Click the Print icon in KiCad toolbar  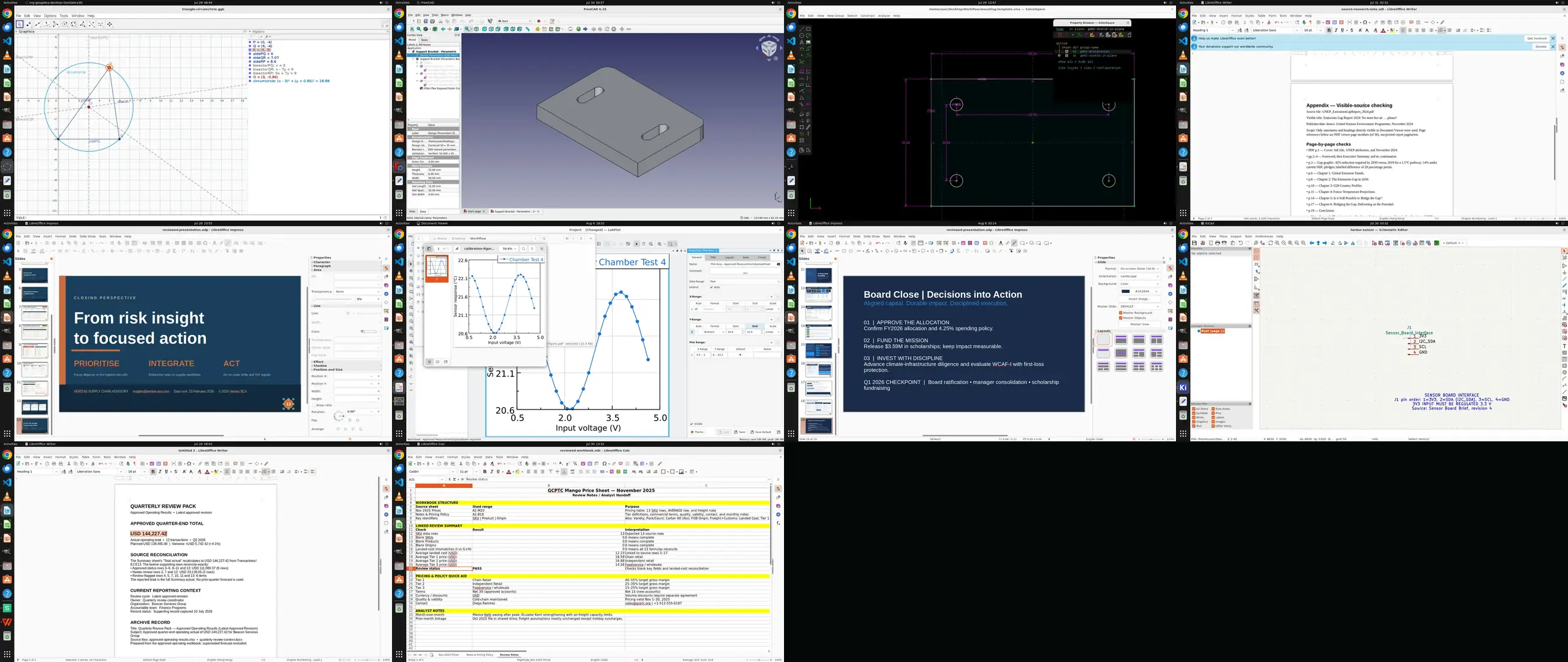[x=1217, y=243]
